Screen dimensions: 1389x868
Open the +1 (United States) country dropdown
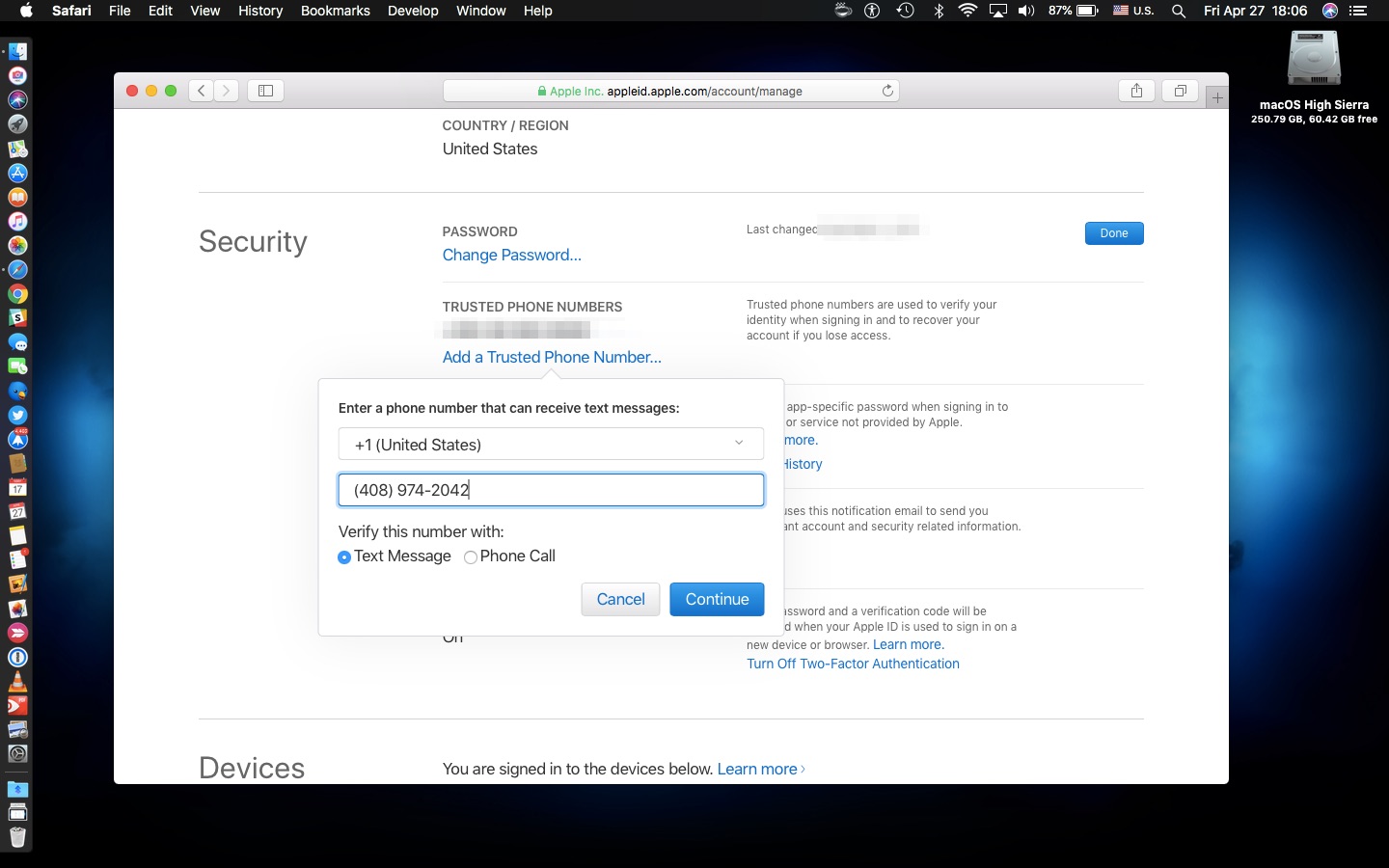click(x=551, y=444)
